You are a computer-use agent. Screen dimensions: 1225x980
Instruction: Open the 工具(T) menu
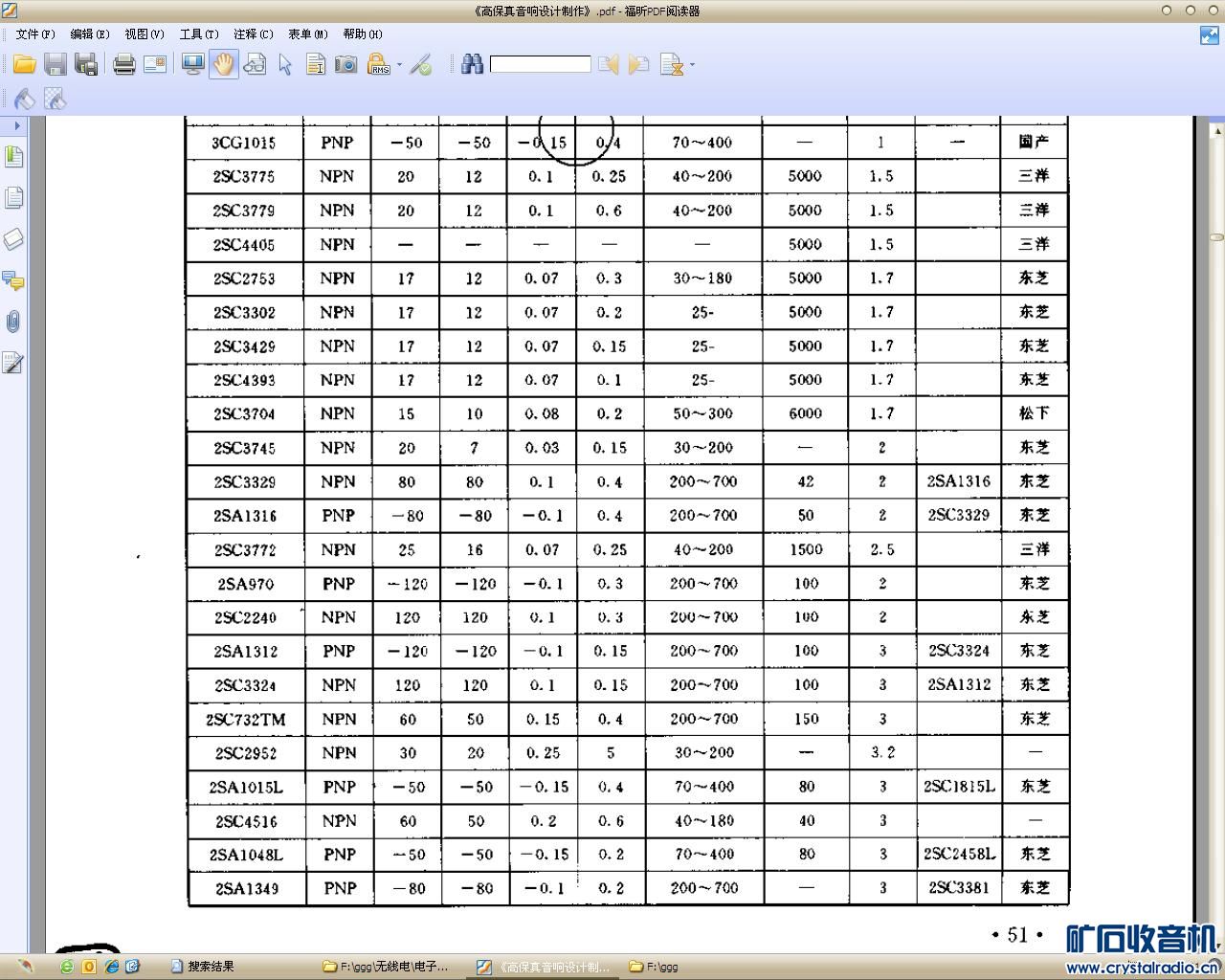click(199, 34)
